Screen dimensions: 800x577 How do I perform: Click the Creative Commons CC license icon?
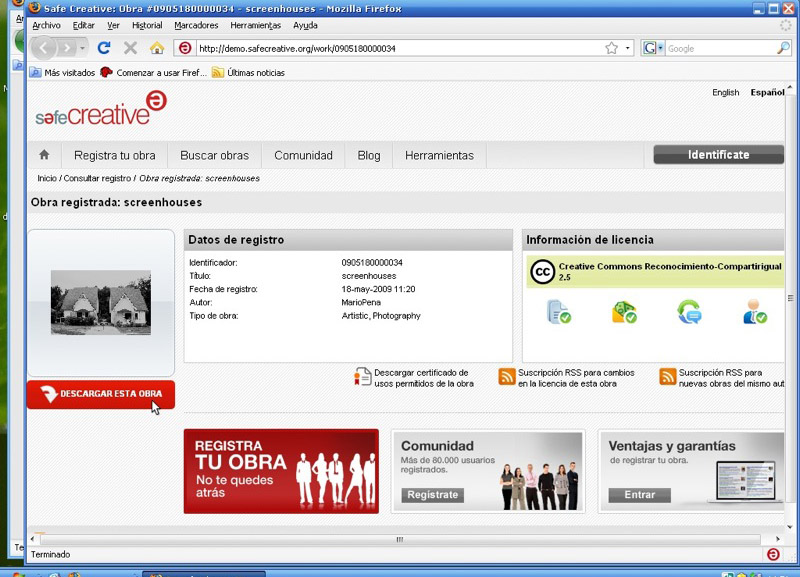542,271
